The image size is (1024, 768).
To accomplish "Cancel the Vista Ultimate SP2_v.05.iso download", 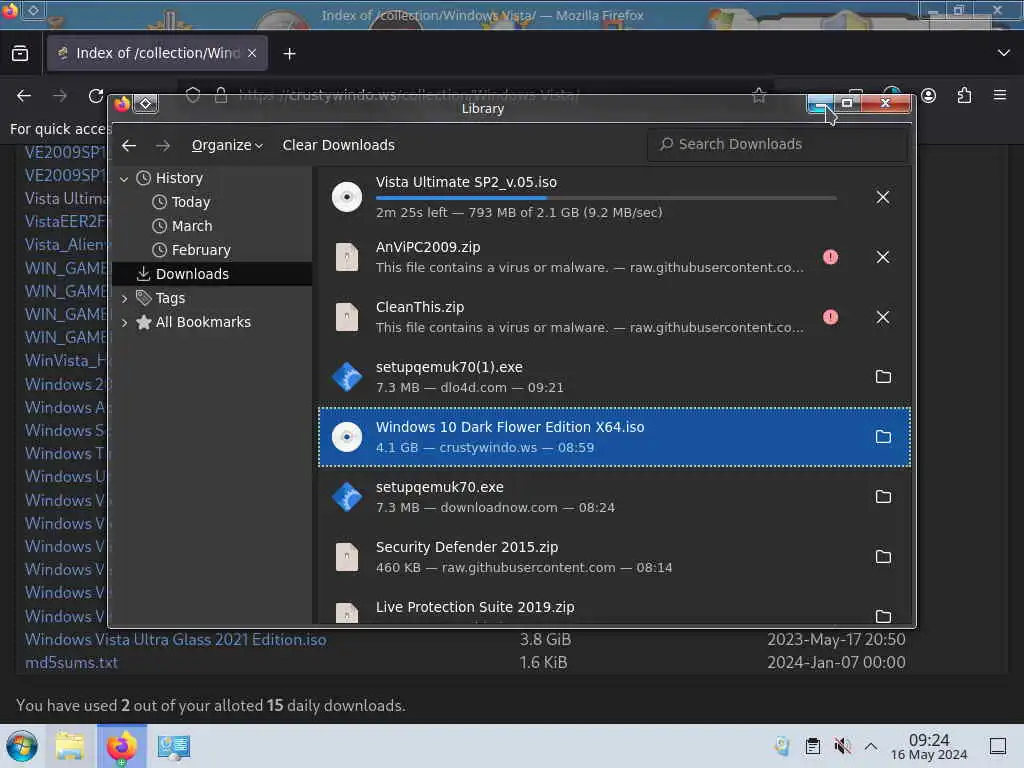I will [x=882, y=197].
